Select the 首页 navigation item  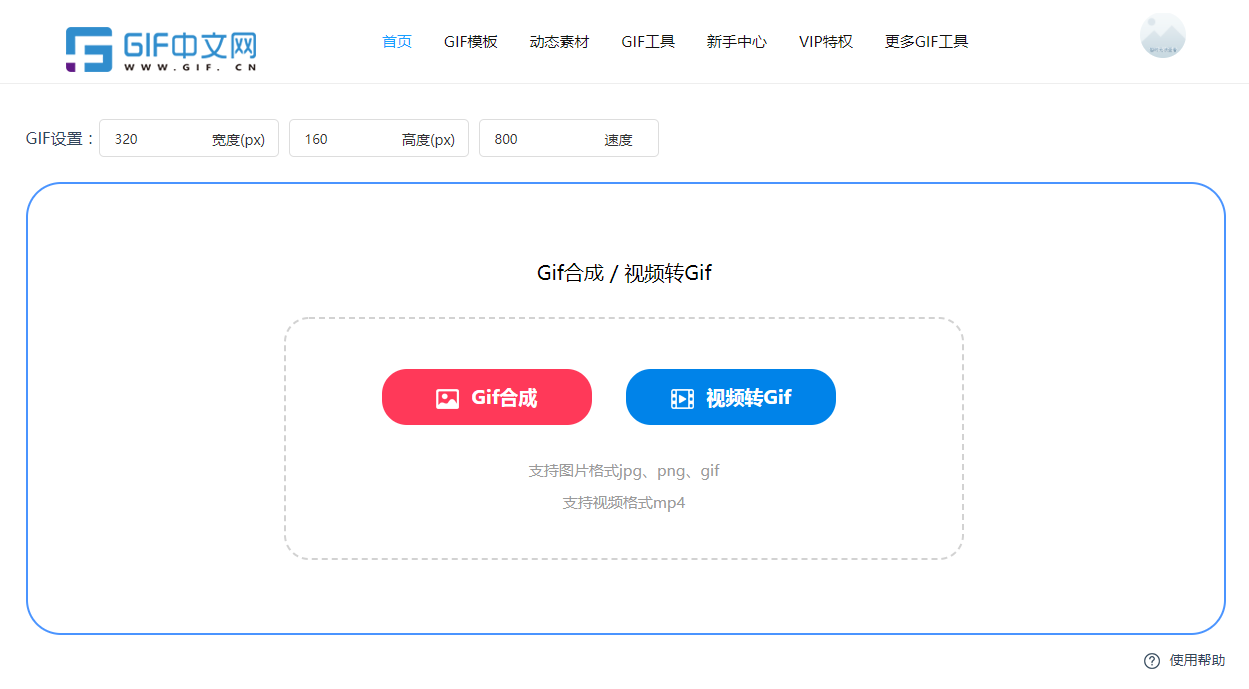(x=396, y=41)
